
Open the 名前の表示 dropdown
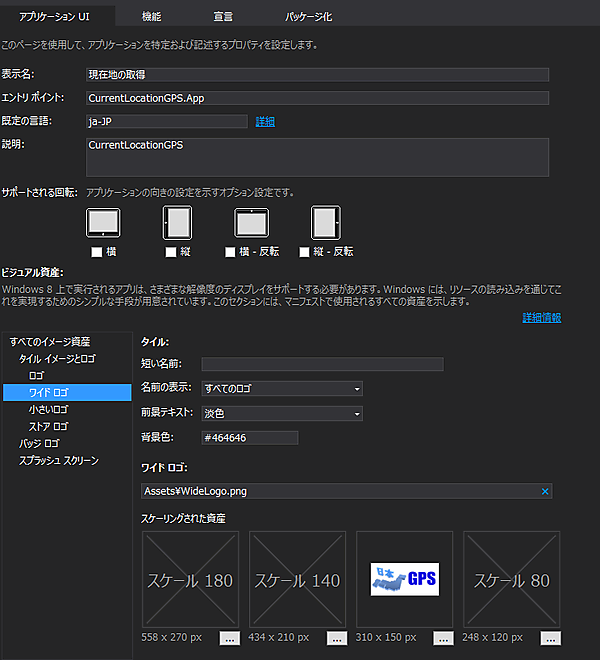pos(281,388)
